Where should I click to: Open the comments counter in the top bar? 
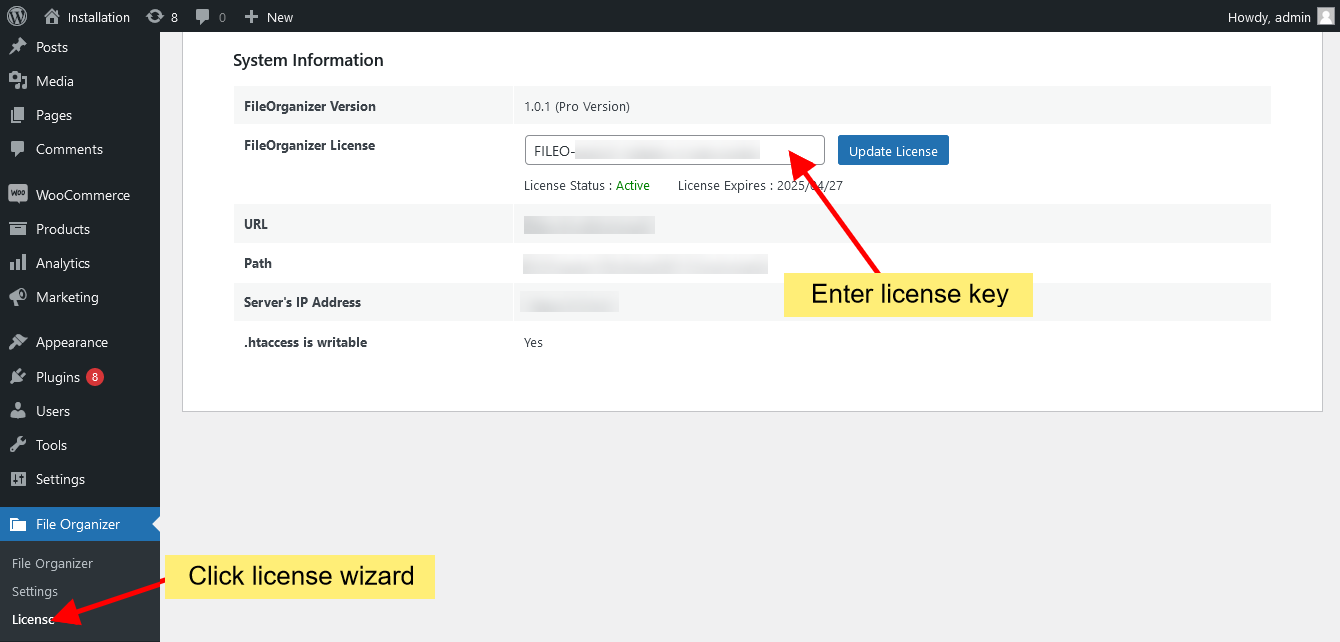click(207, 16)
